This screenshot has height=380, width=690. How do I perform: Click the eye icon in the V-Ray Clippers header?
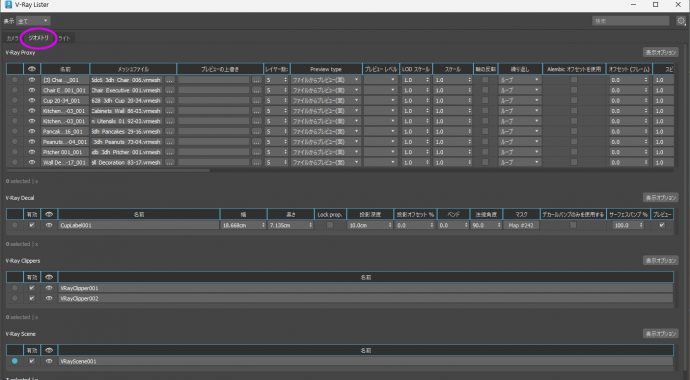[x=49, y=277]
